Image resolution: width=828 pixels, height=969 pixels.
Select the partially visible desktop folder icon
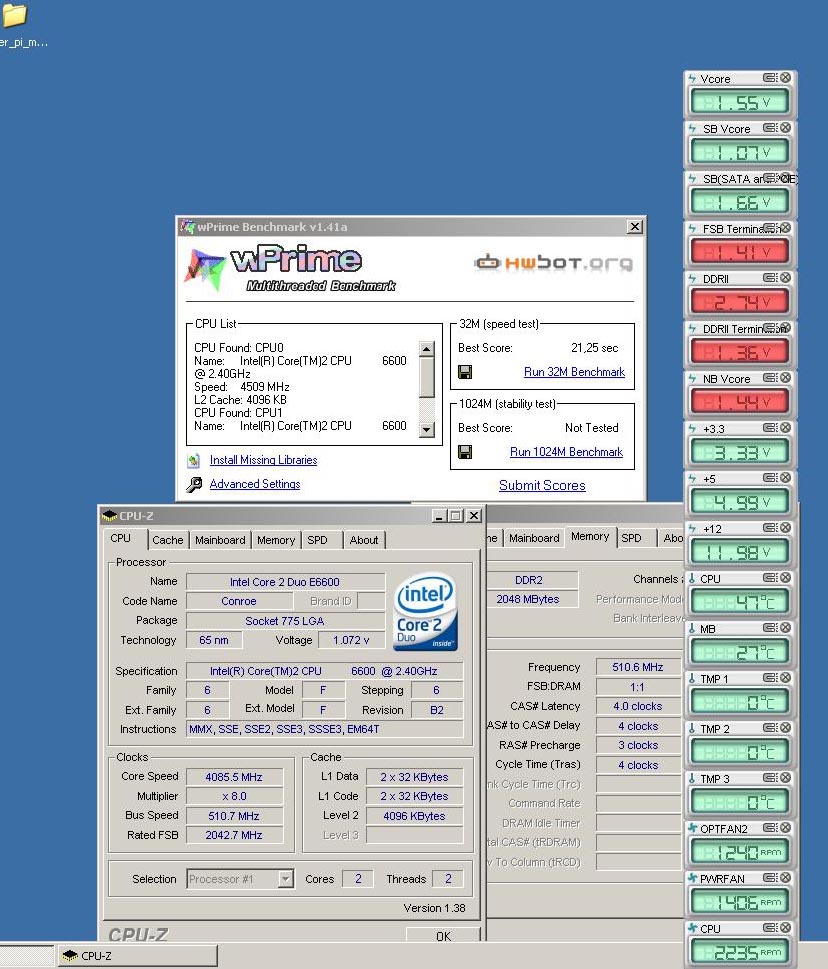[14, 15]
